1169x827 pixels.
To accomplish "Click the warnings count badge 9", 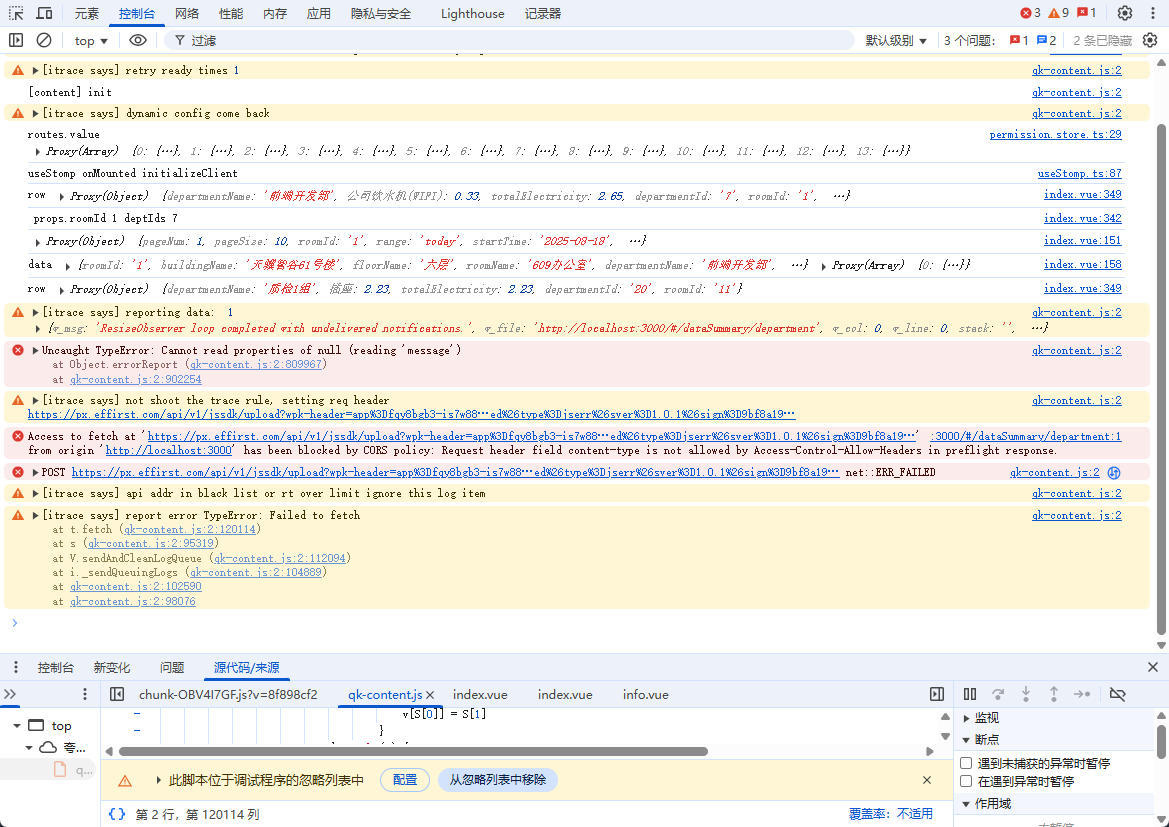I will tap(1058, 13).
